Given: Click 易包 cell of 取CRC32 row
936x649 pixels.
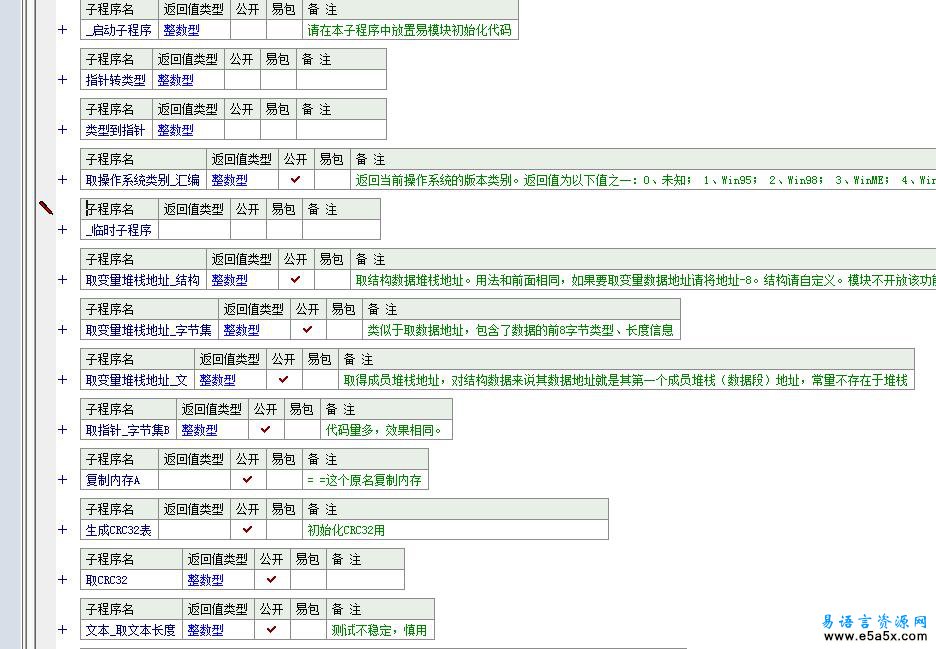Looking at the screenshot, I should (x=308, y=580).
